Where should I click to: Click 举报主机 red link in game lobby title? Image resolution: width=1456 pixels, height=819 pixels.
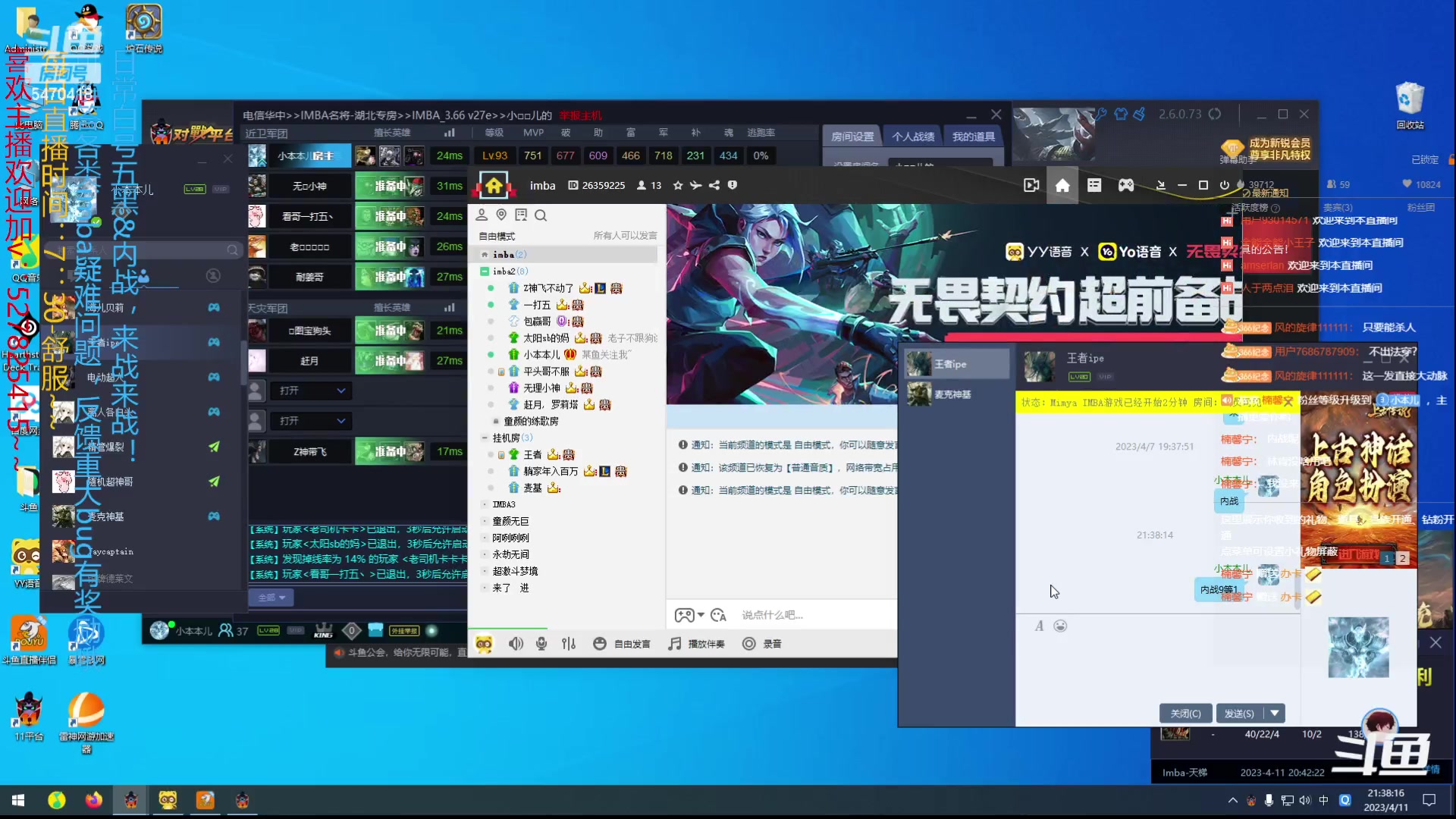point(580,115)
